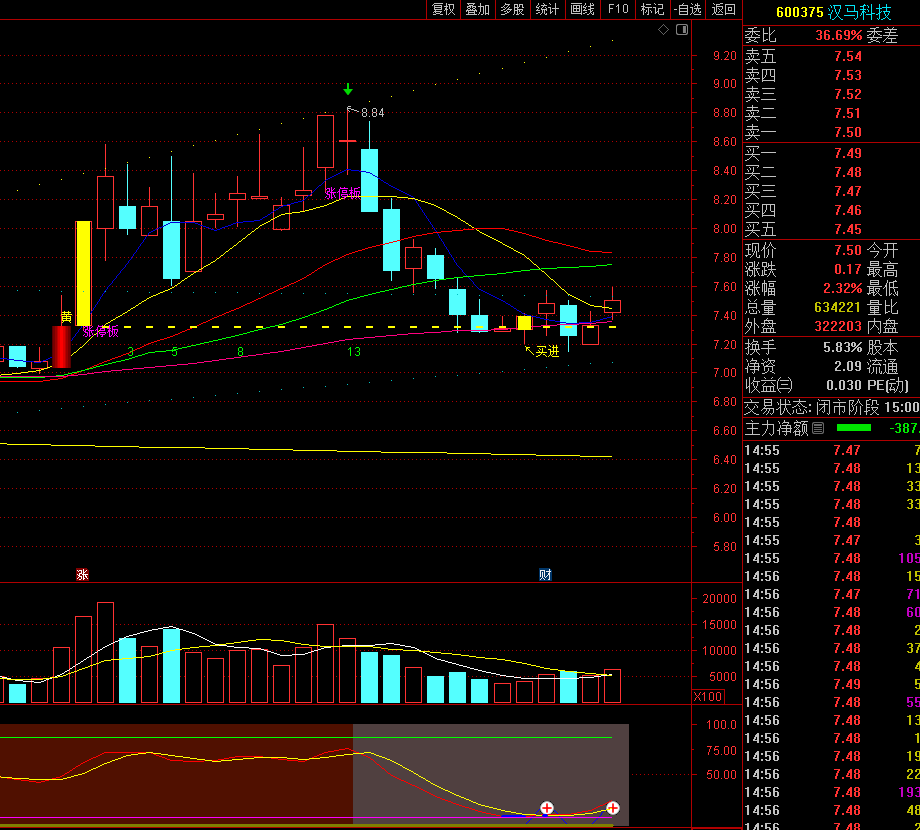Viewport: 920px width, 830px height.
Task: Remove stock via -自选 button
Action: point(688,9)
